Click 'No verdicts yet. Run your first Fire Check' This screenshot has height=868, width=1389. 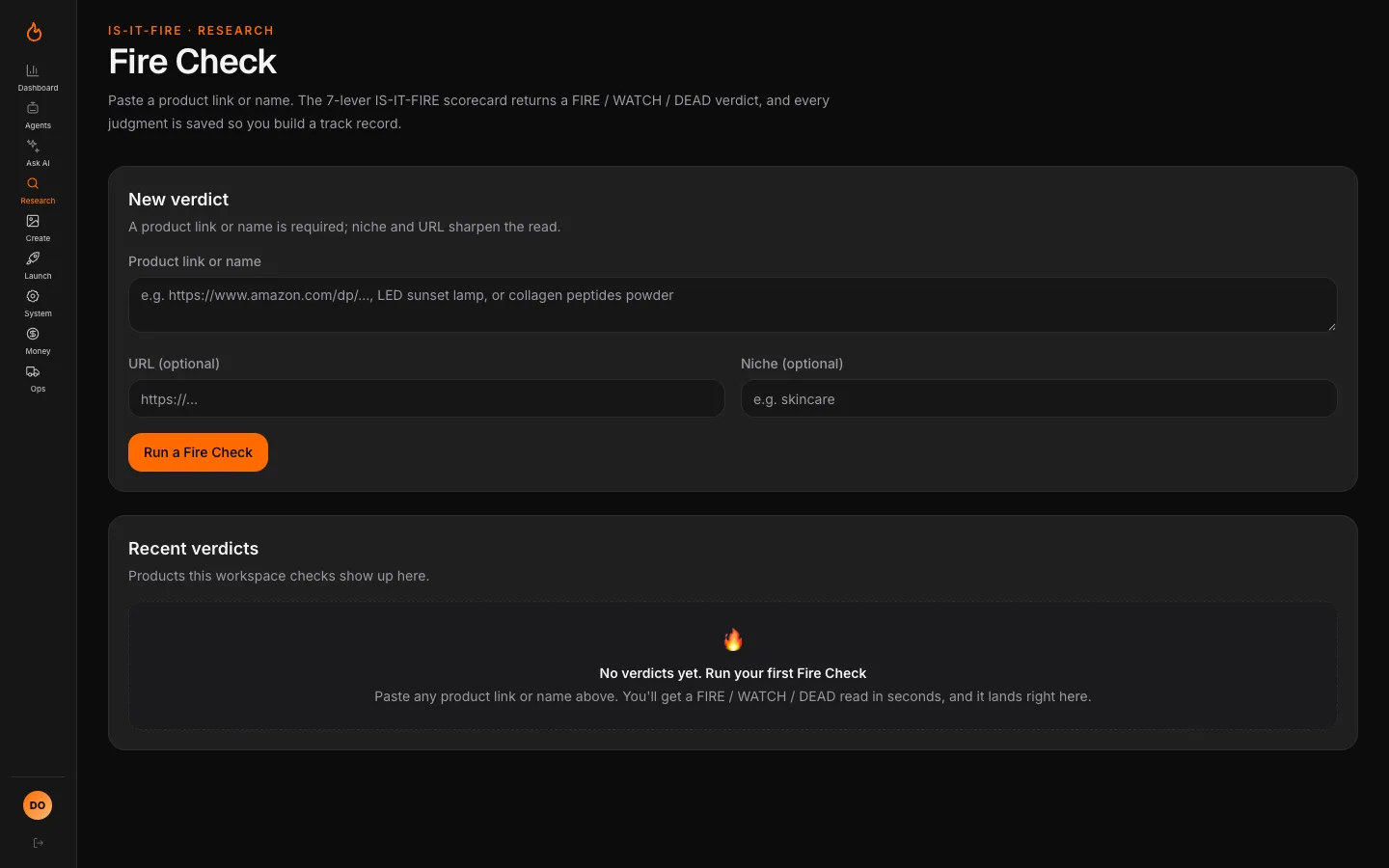pos(733,673)
